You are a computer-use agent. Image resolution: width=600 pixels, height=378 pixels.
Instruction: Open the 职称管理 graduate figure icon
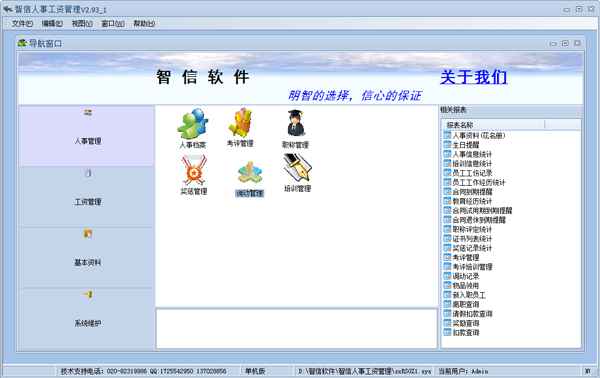pos(295,129)
